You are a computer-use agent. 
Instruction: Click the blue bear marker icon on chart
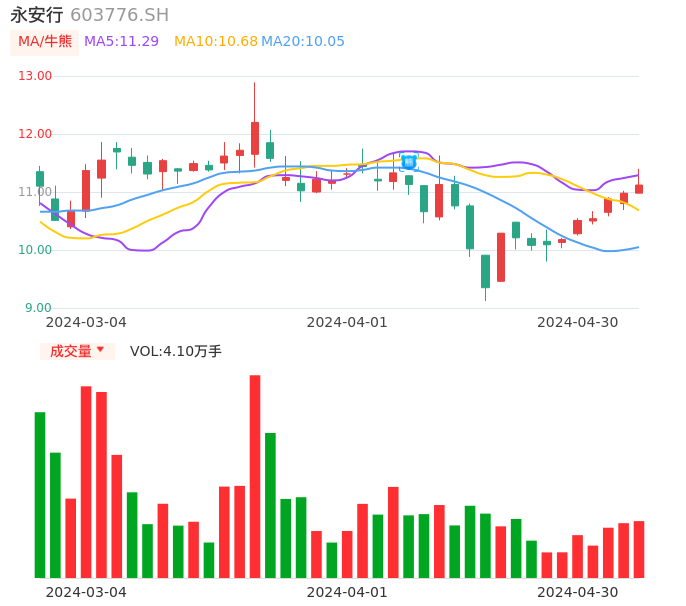(x=408, y=161)
